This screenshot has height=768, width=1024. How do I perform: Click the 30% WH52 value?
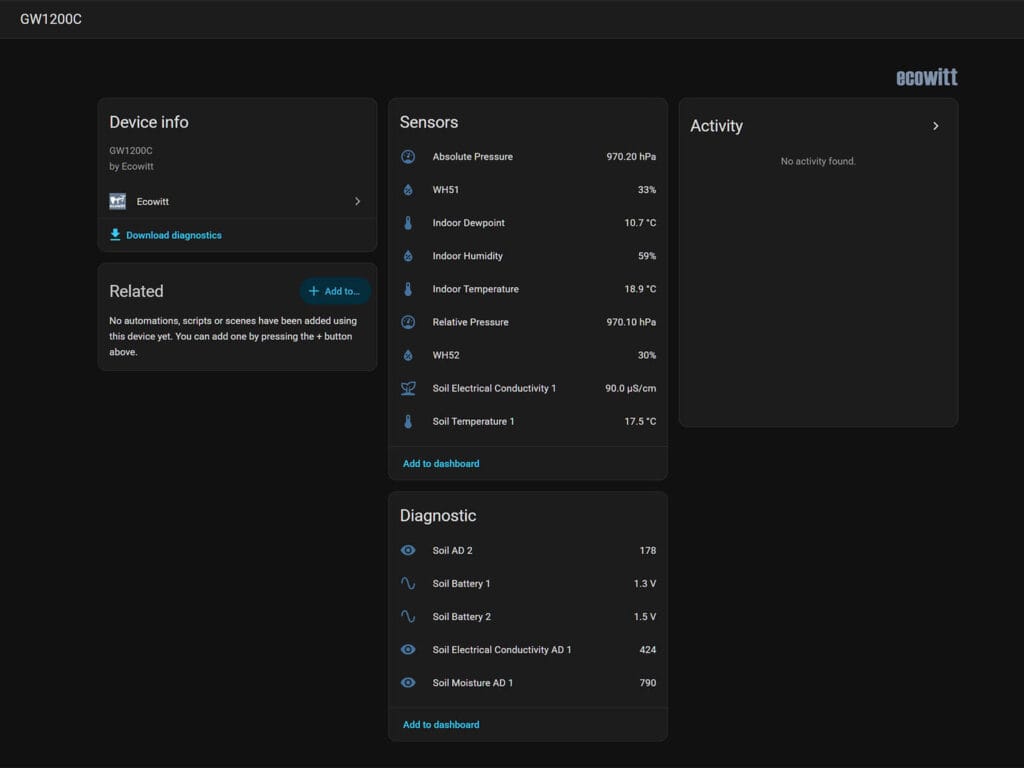pos(647,355)
